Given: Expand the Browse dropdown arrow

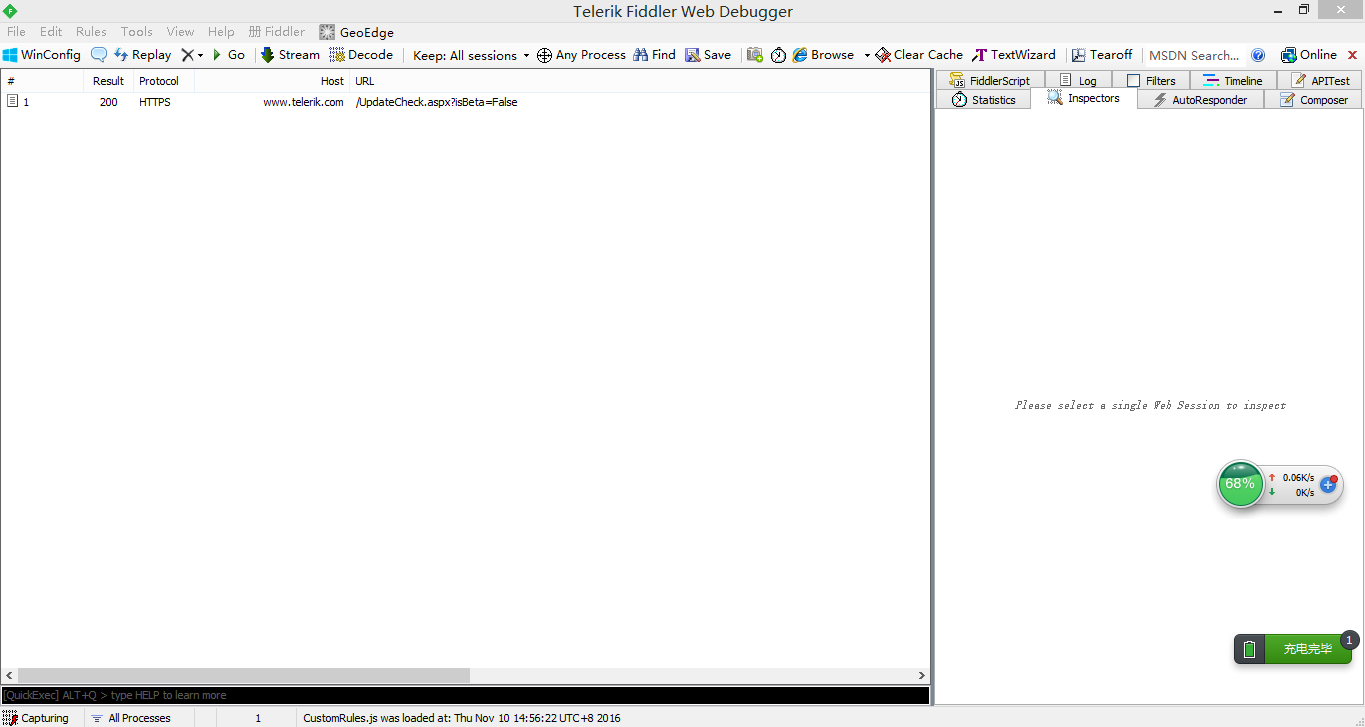Looking at the screenshot, I should coord(867,55).
